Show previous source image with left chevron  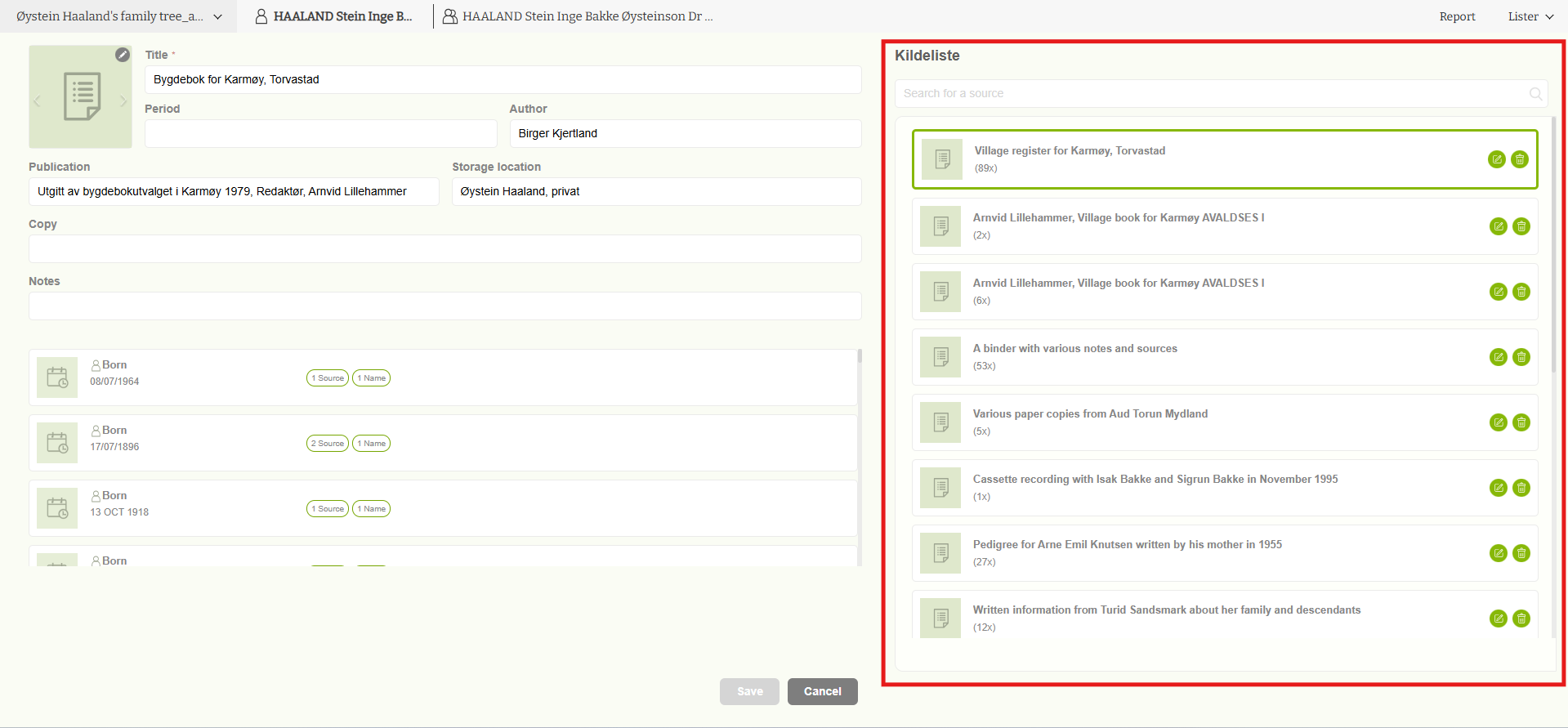point(37,101)
